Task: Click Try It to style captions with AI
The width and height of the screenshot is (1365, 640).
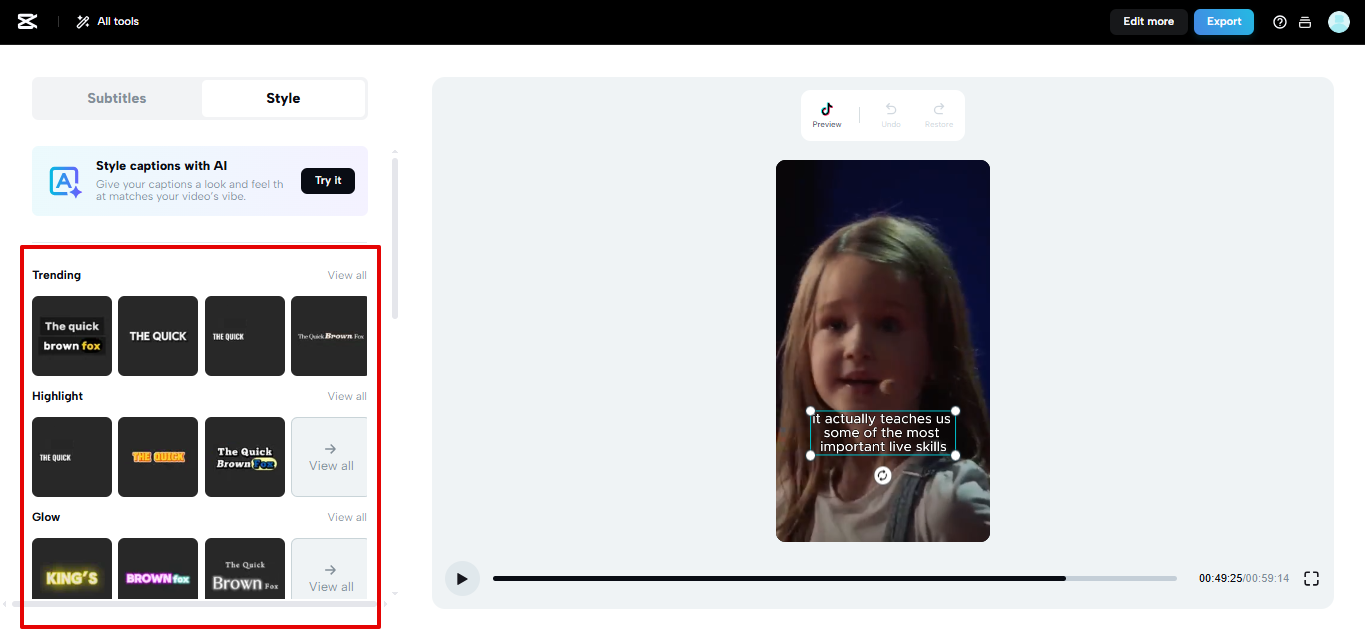Action: coord(327,180)
